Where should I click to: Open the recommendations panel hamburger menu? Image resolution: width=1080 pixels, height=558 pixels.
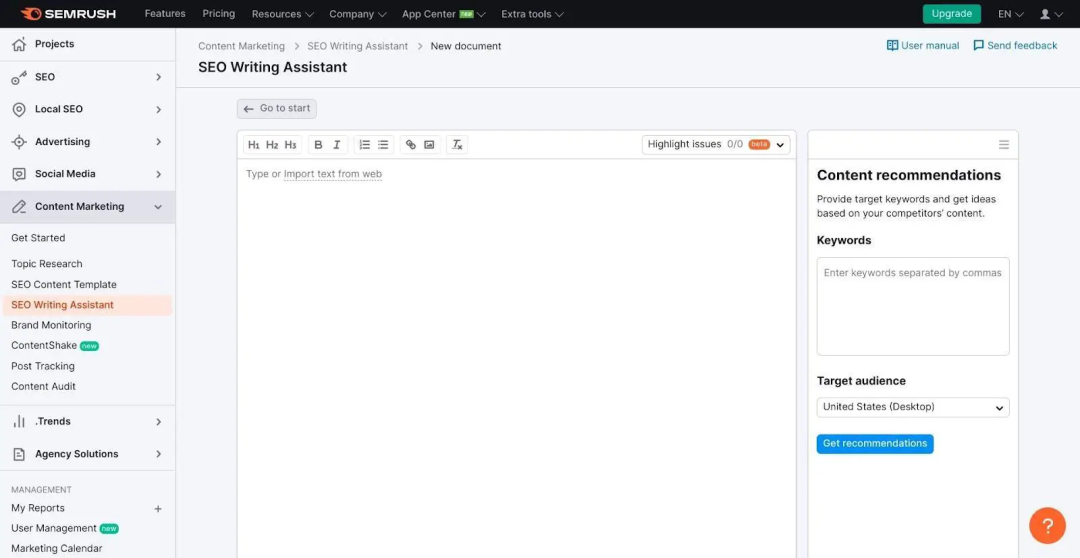(1004, 145)
